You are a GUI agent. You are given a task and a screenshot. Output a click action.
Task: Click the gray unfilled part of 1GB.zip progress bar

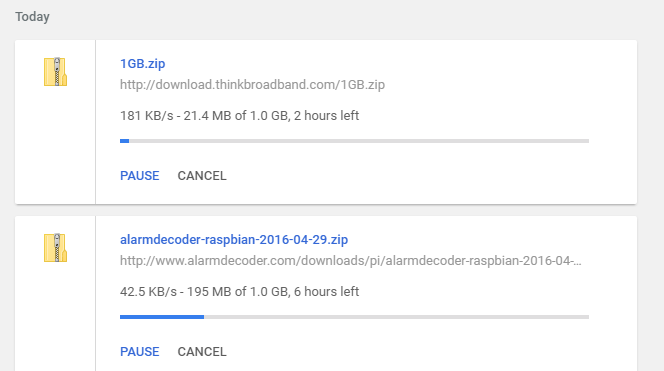click(x=359, y=141)
